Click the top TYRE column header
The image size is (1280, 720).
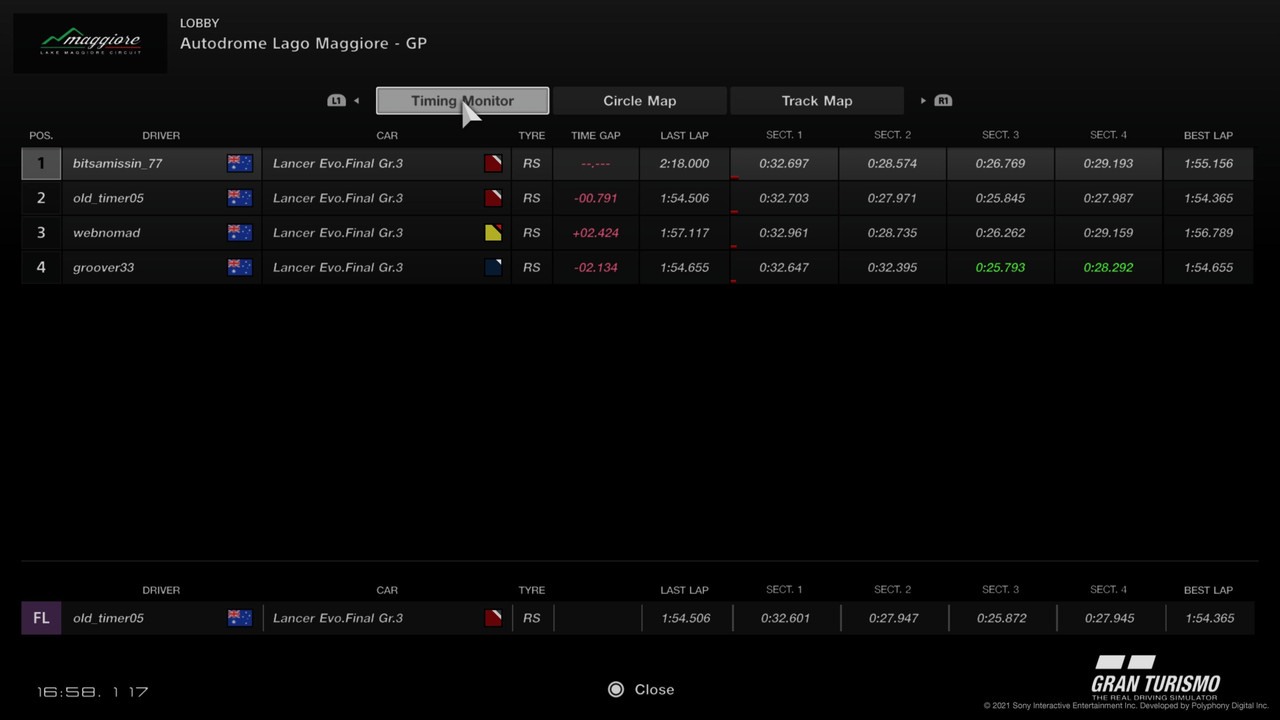532,135
